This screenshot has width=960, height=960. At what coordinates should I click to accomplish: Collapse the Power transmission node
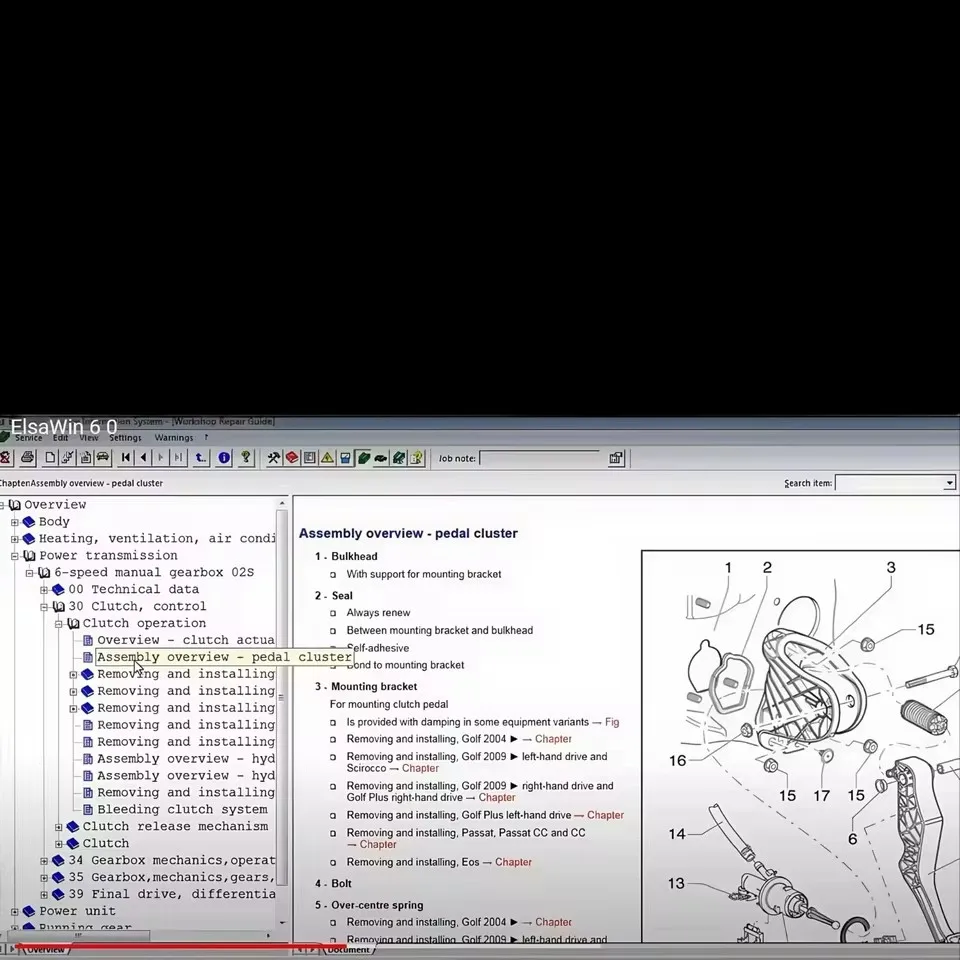click(15, 556)
